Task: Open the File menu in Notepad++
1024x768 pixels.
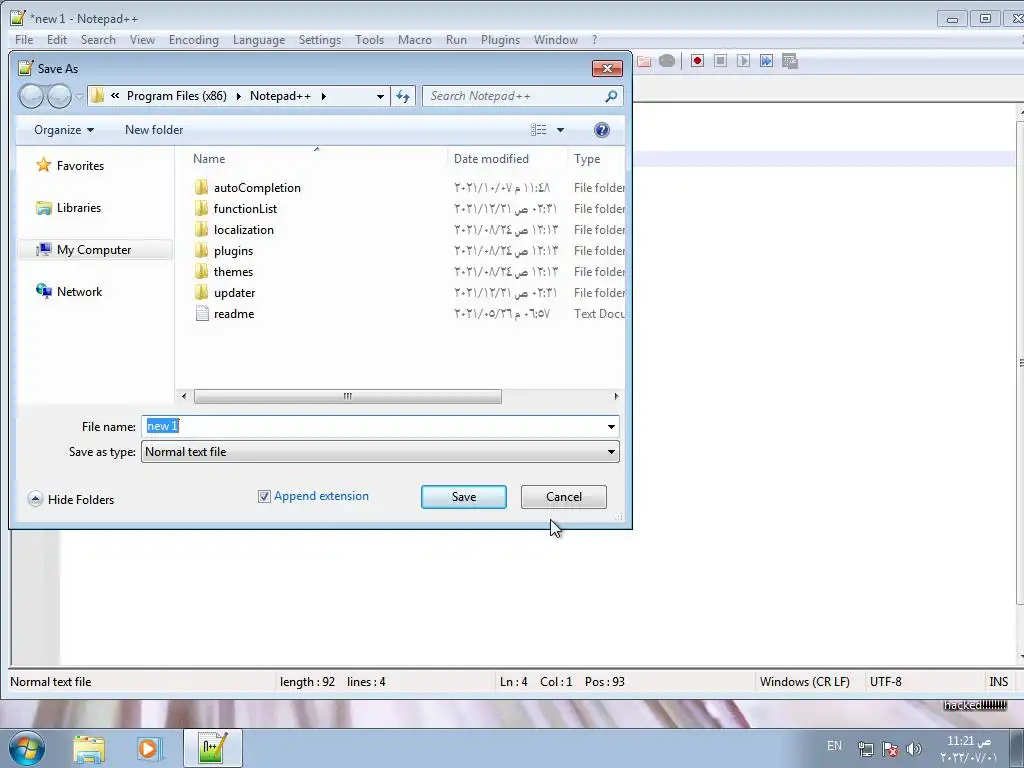Action: click(x=24, y=40)
